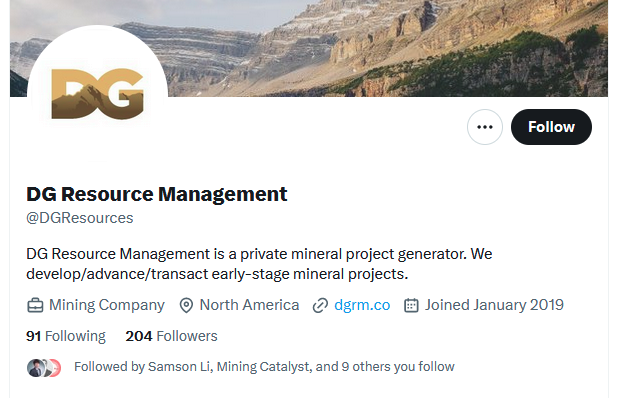Click the DG Resource Management profile name

[x=157, y=194]
